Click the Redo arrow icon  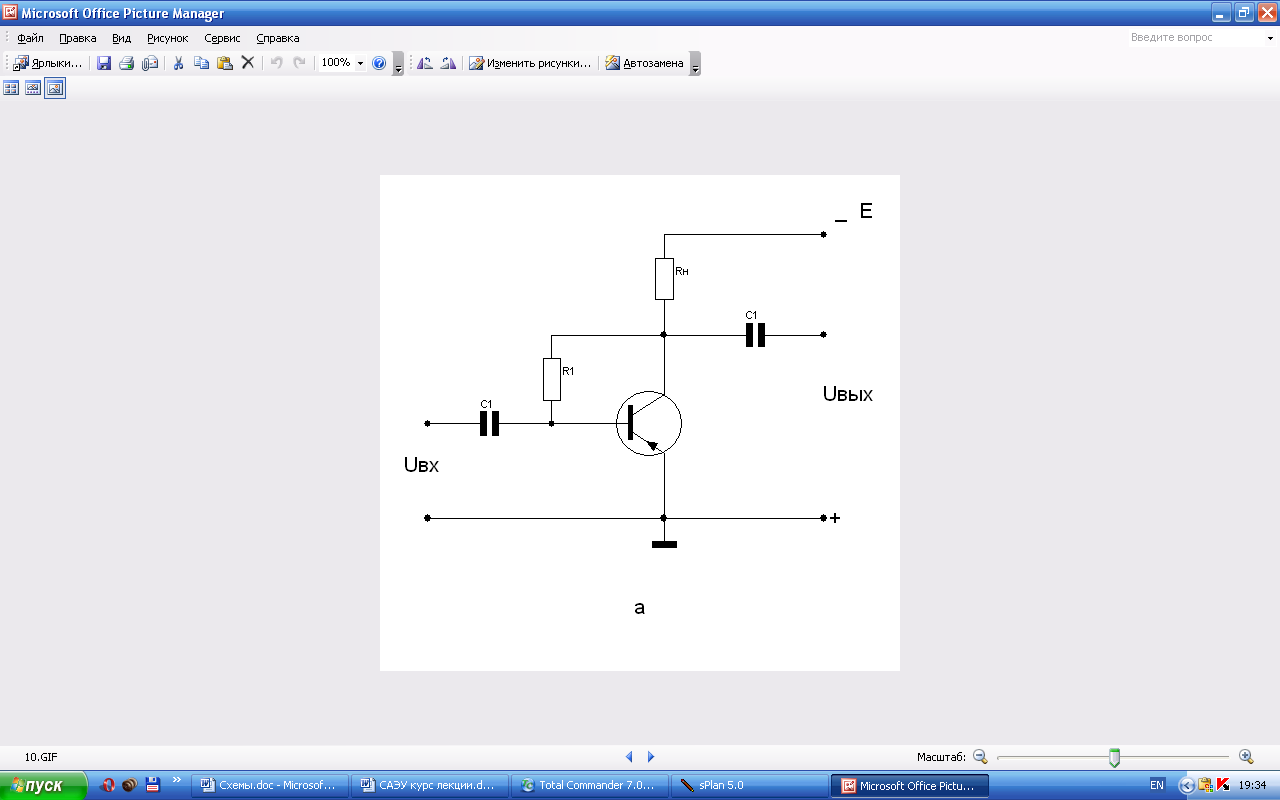(x=299, y=63)
